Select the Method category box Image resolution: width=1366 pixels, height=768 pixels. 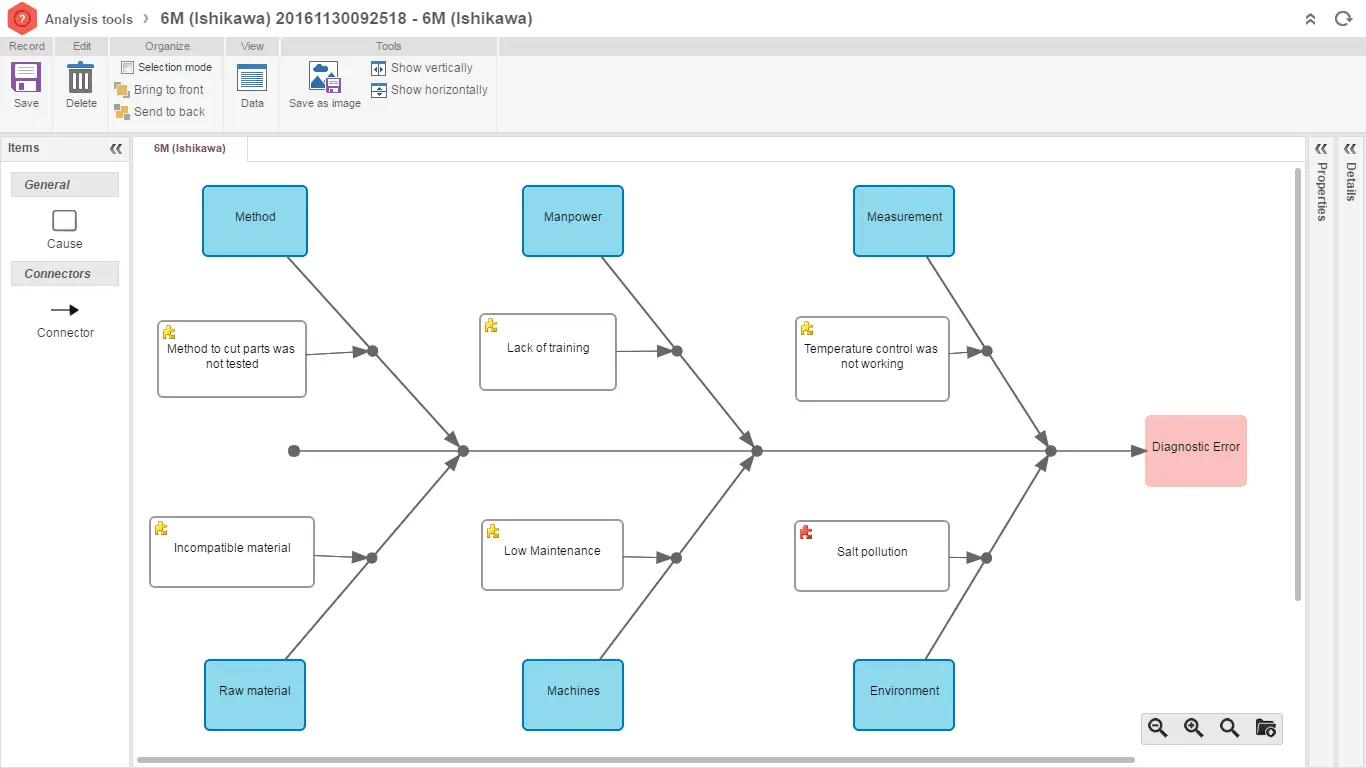(x=255, y=221)
